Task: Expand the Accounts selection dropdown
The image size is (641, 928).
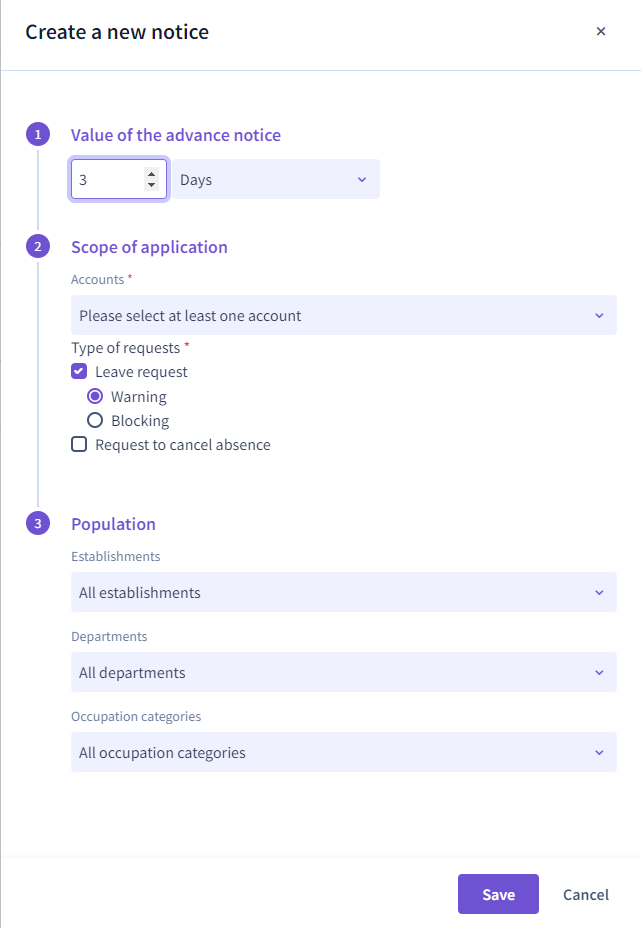Action: coord(344,315)
